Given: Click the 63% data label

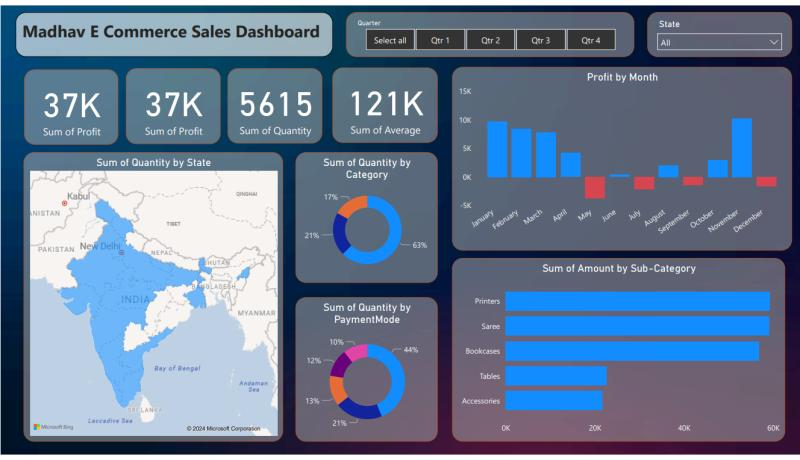Looking at the screenshot, I should tap(419, 245).
